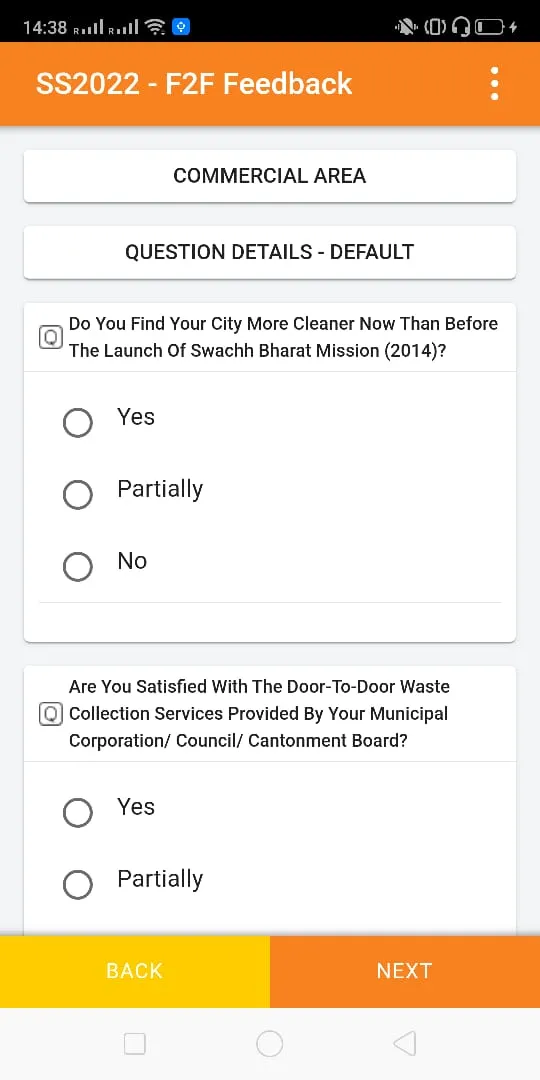Expand the QUESTION DETAILS - DEFAULT header

click(x=270, y=252)
